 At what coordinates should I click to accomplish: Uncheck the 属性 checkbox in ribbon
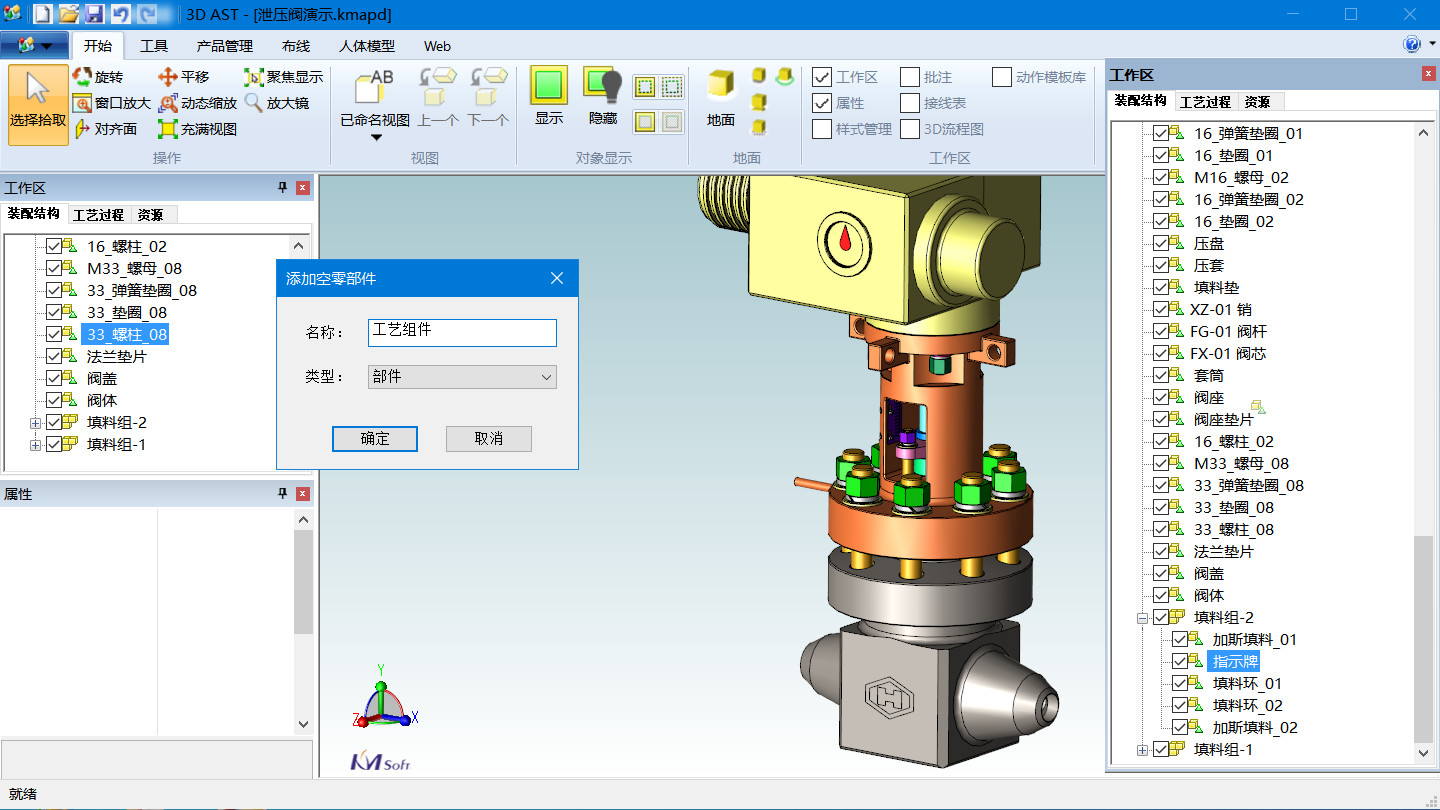(822, 103)
